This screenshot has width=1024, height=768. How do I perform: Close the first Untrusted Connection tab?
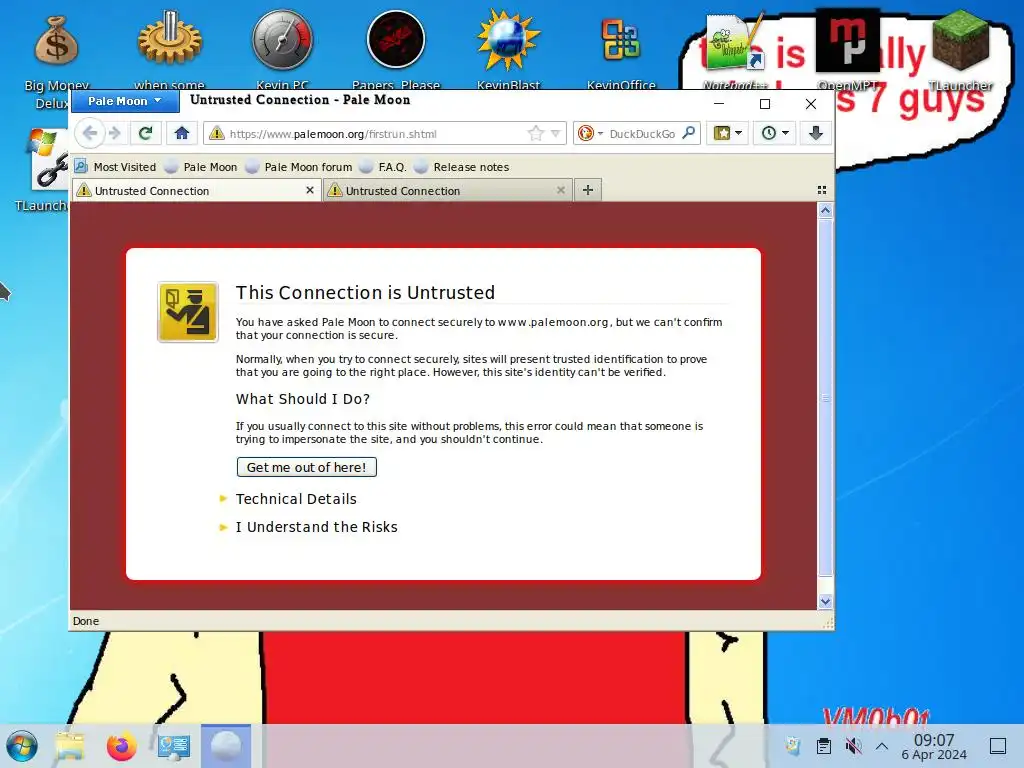[x=310, y=190]
